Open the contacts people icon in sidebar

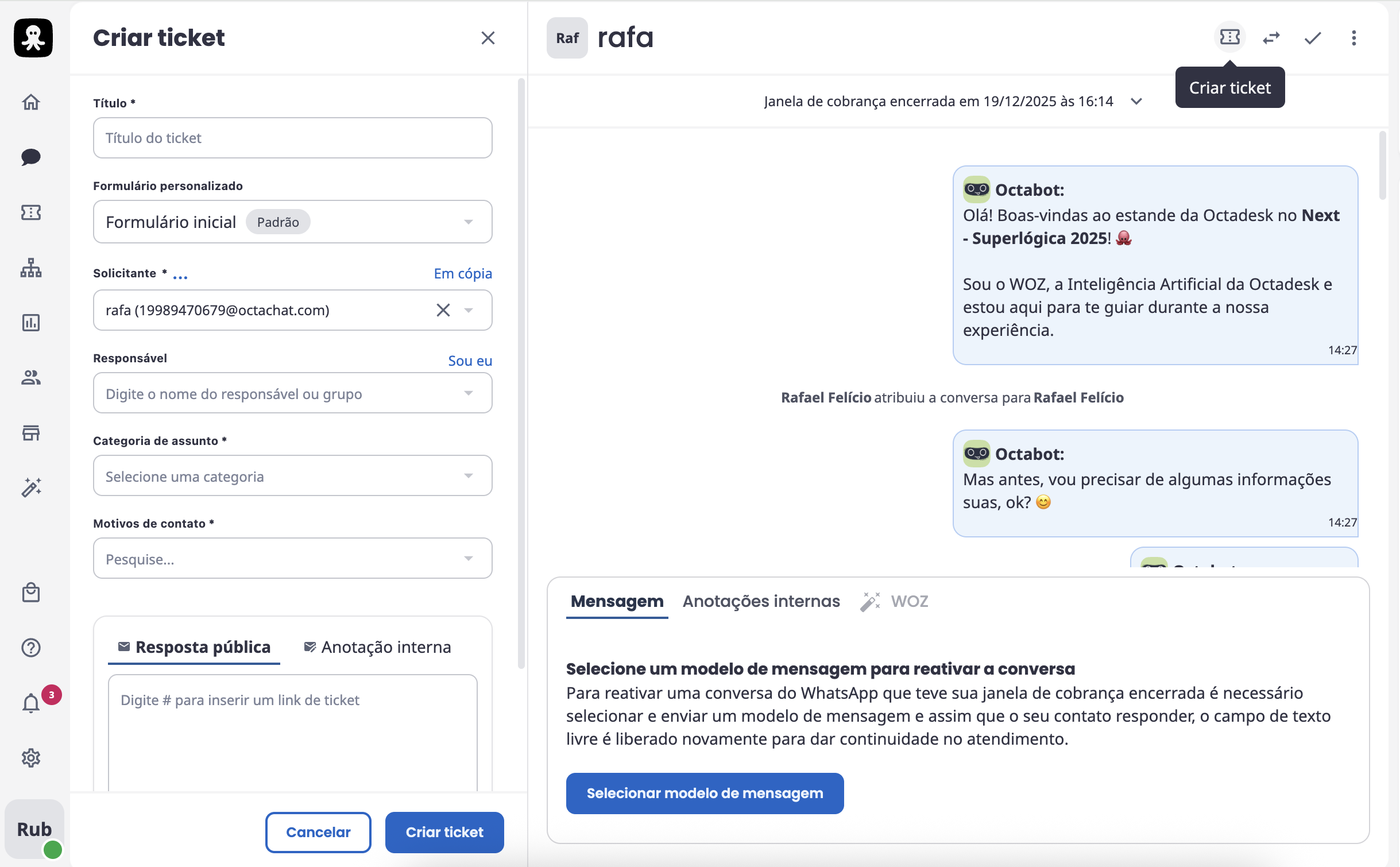tap(31, 377)
